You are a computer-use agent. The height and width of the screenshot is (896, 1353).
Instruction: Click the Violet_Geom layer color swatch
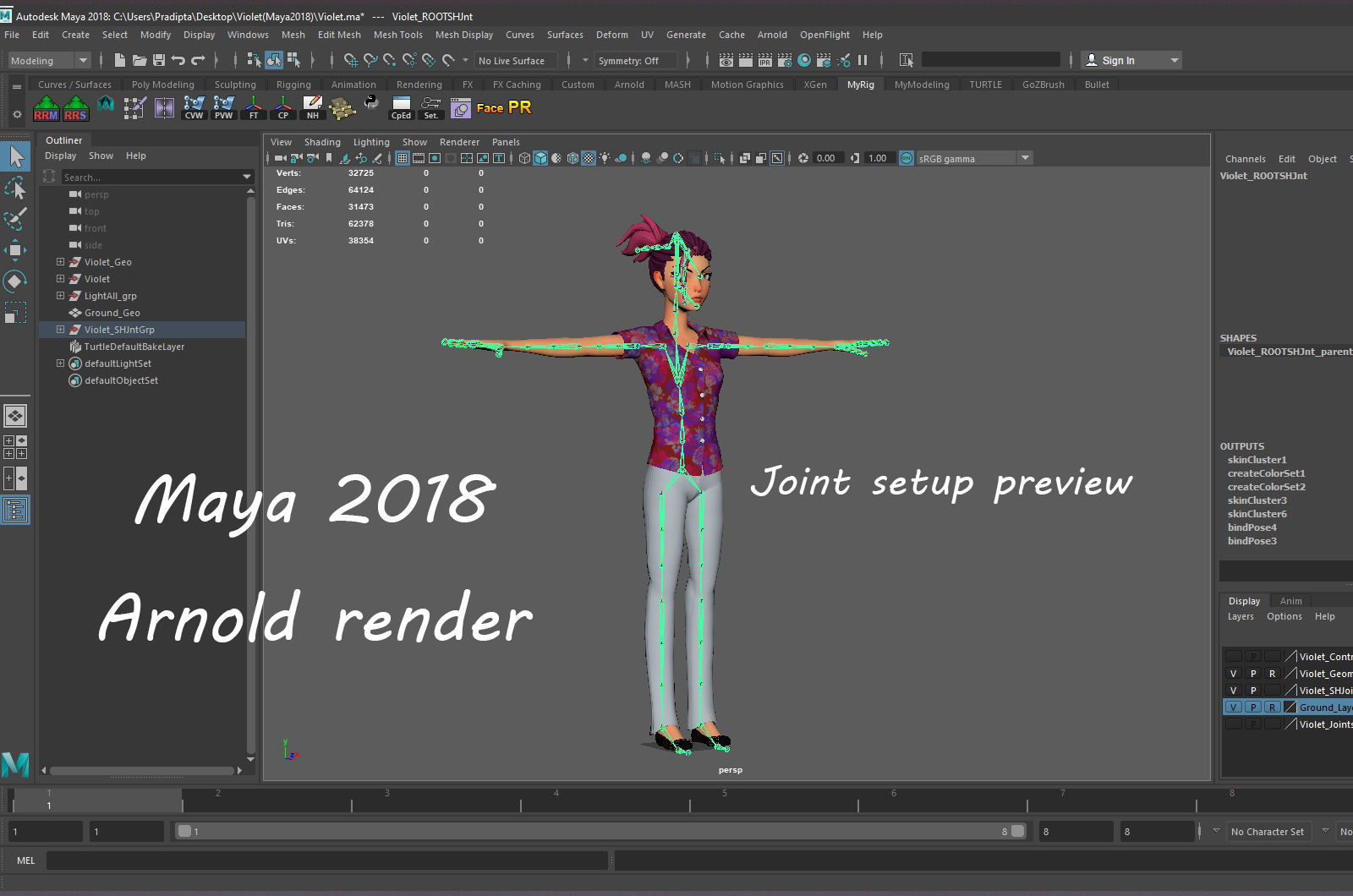1290,674
